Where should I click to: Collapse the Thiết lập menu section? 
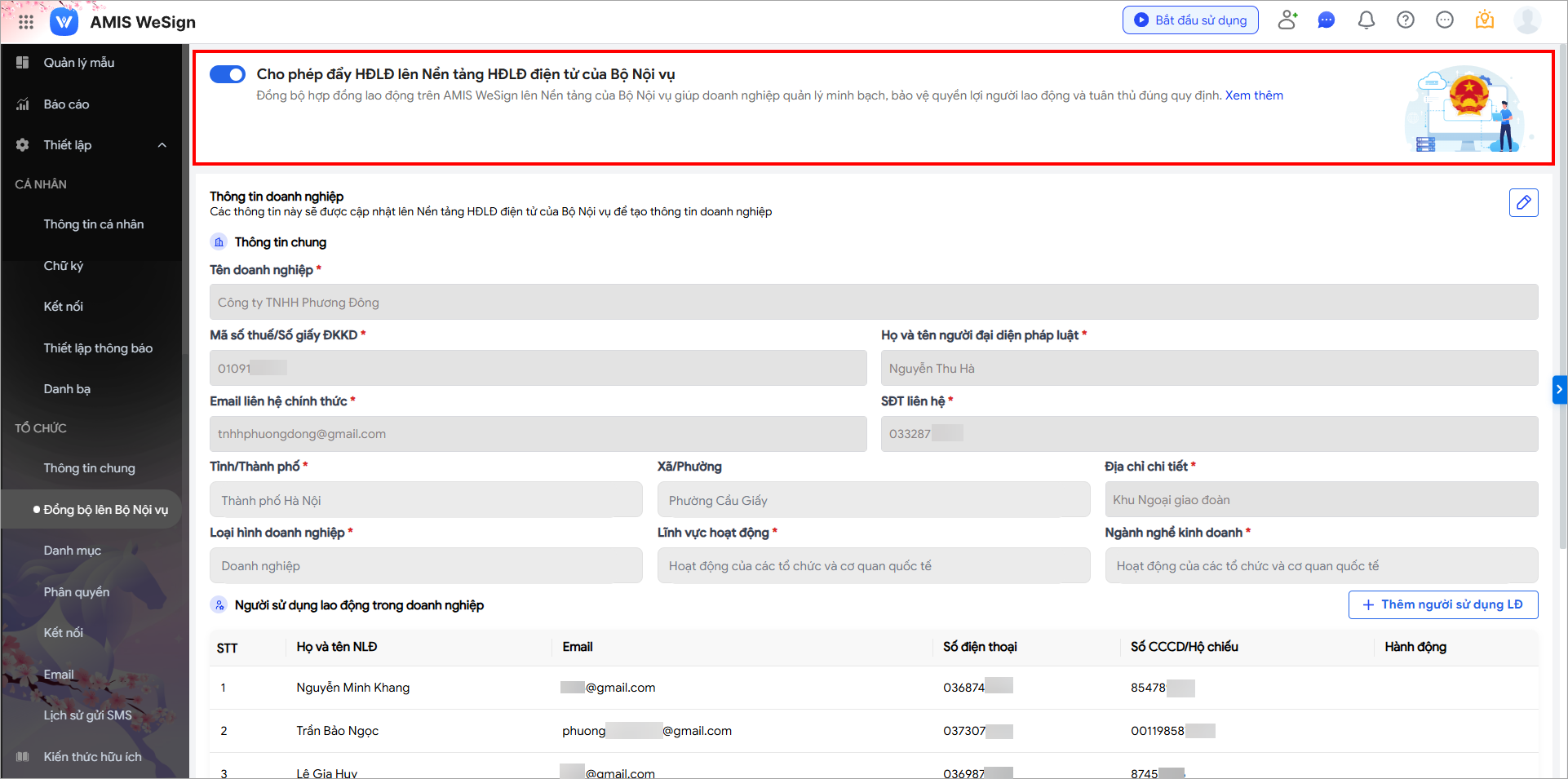click(x=162, y=145)
